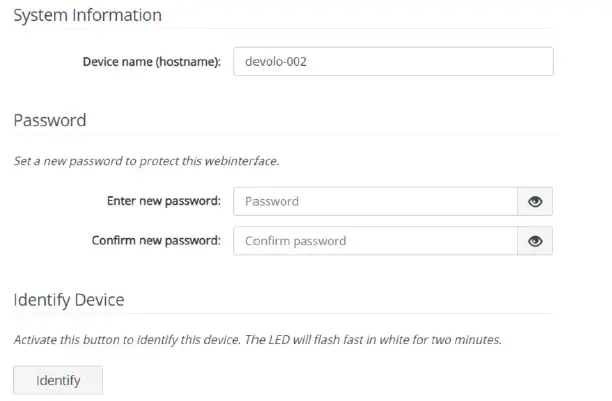Focus the device name hostname field
This screenshot has width=612, height=401.
point(392,62)
